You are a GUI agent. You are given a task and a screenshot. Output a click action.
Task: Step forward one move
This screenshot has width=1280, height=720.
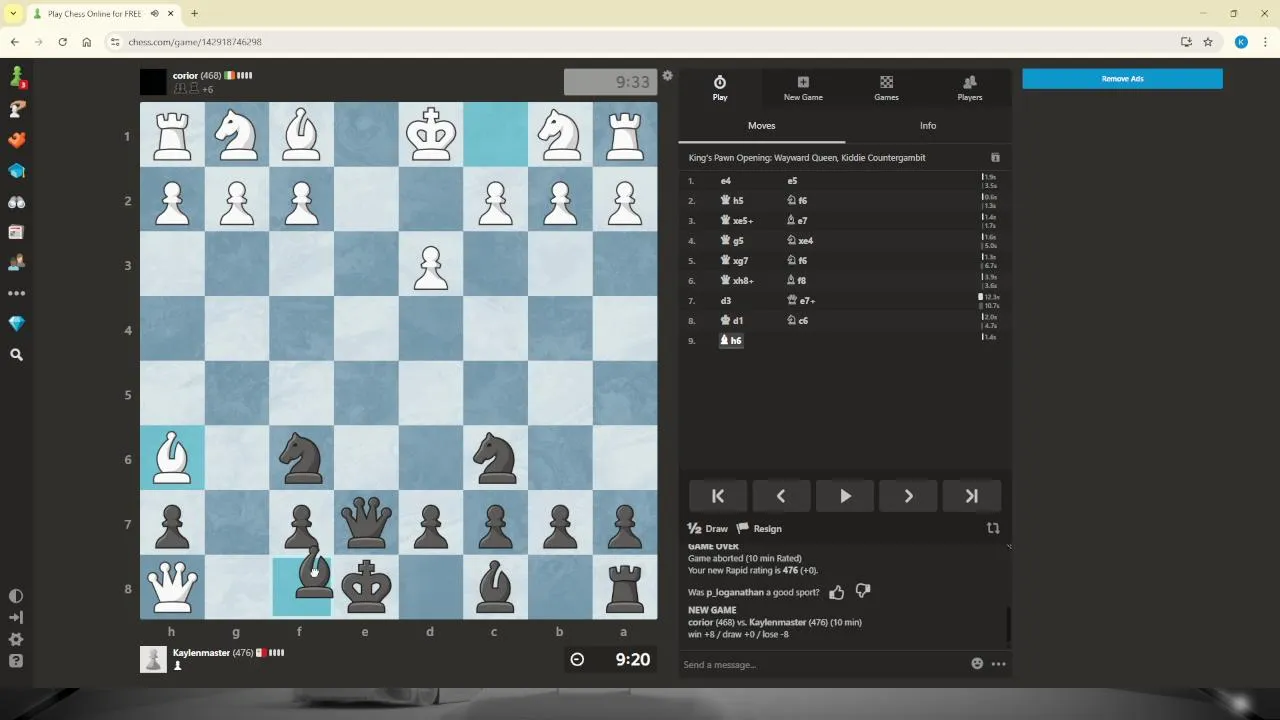(x=908, y=496)
